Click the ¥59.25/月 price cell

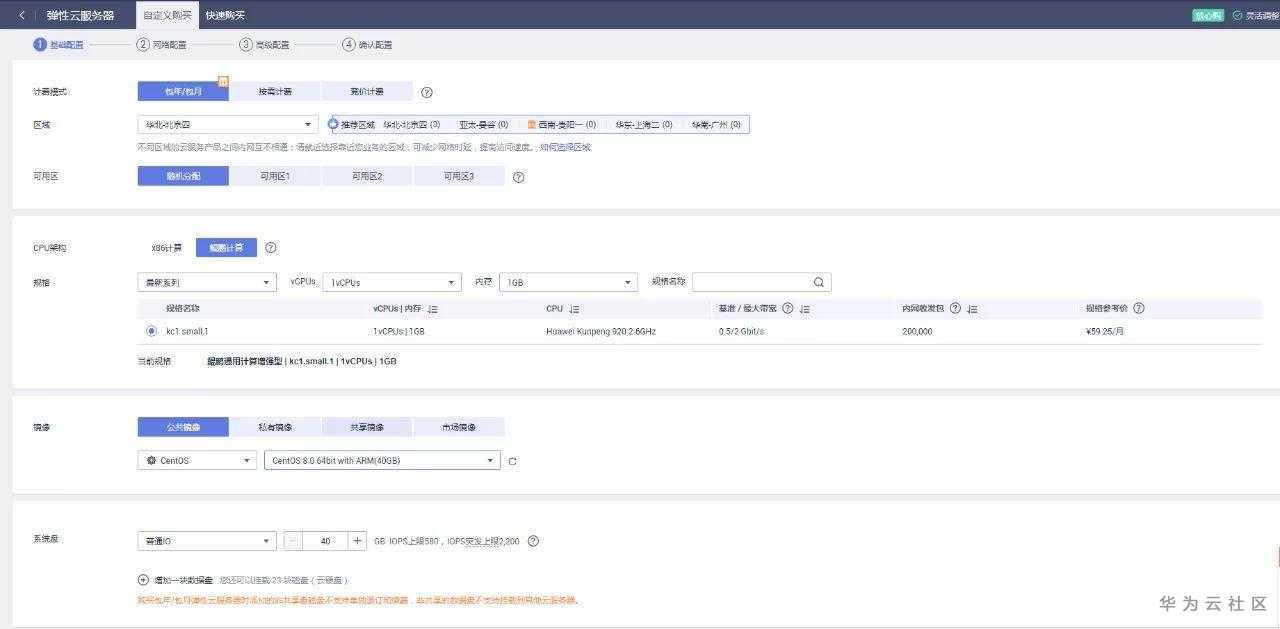(x=1105, y=331)
